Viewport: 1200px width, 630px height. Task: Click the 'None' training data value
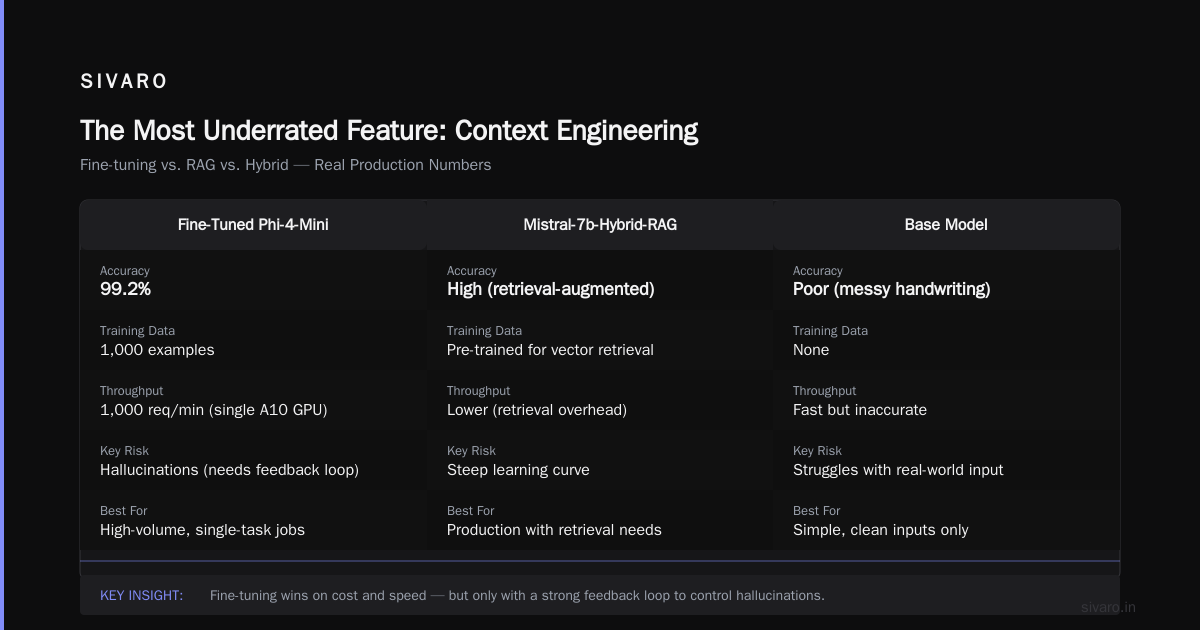[811, 350]
